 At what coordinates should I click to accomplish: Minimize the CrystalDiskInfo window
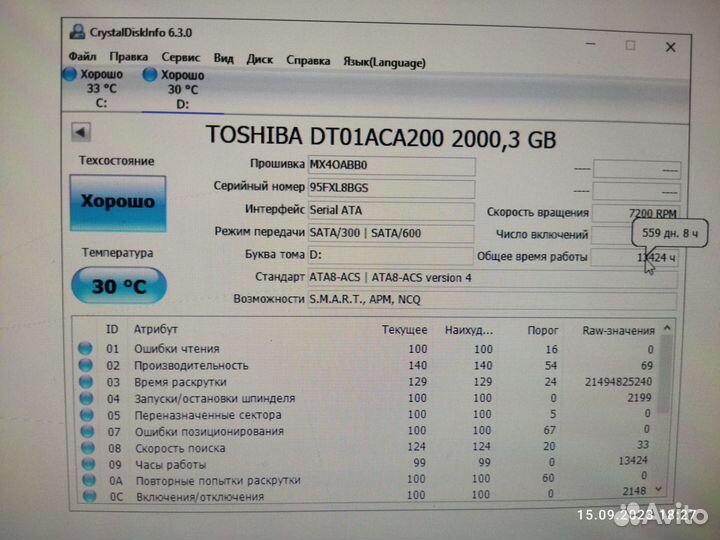click(x=591, y=44)
